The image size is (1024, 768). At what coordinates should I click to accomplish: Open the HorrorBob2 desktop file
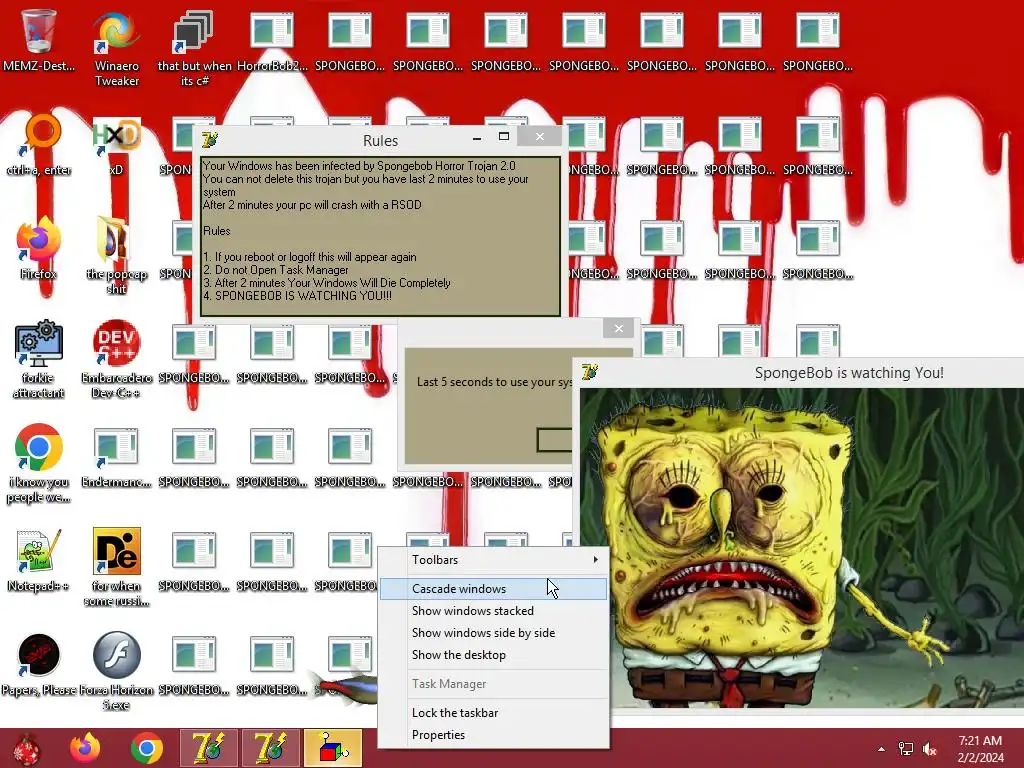click(x=272, y=40)
